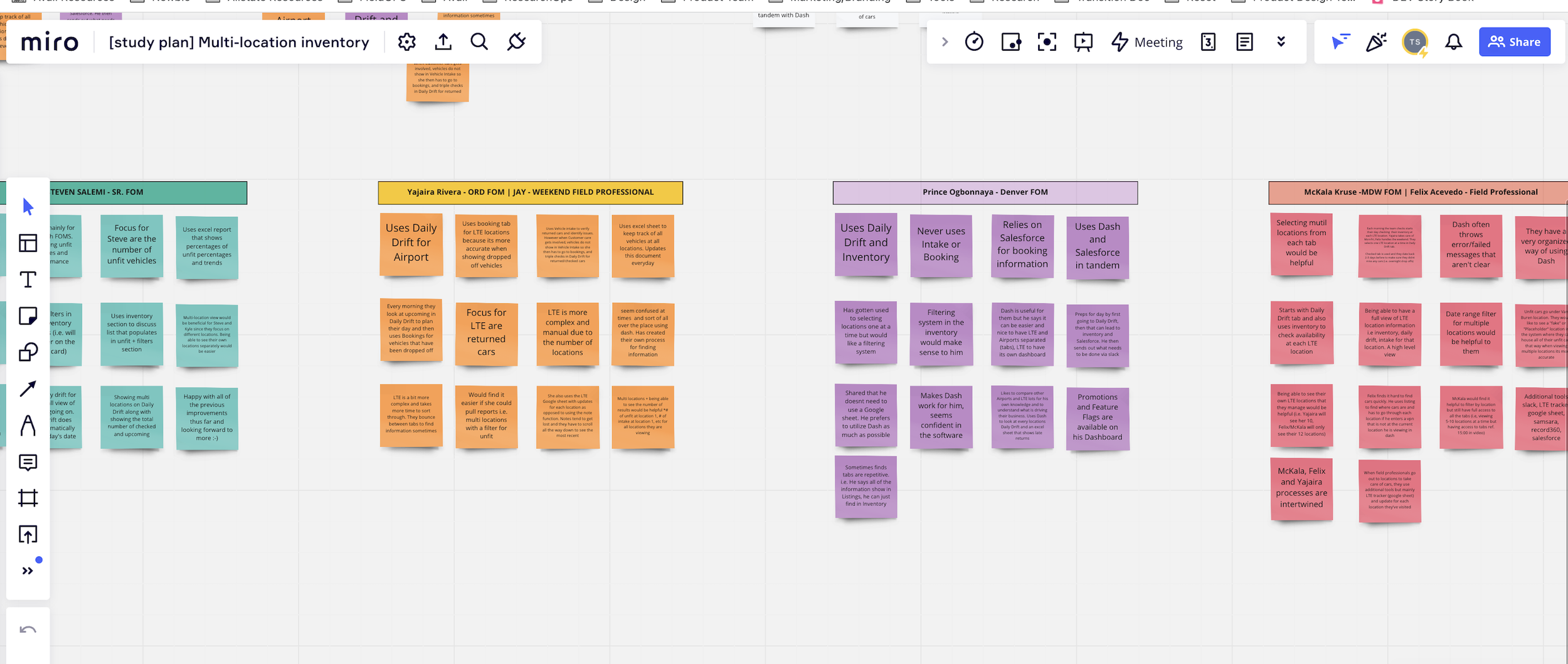Viewport: 1568px width, 664px height.
Task: Select 'Selecting mutil locations from each tab' sticky
Action: click(x=1301, y=245)
